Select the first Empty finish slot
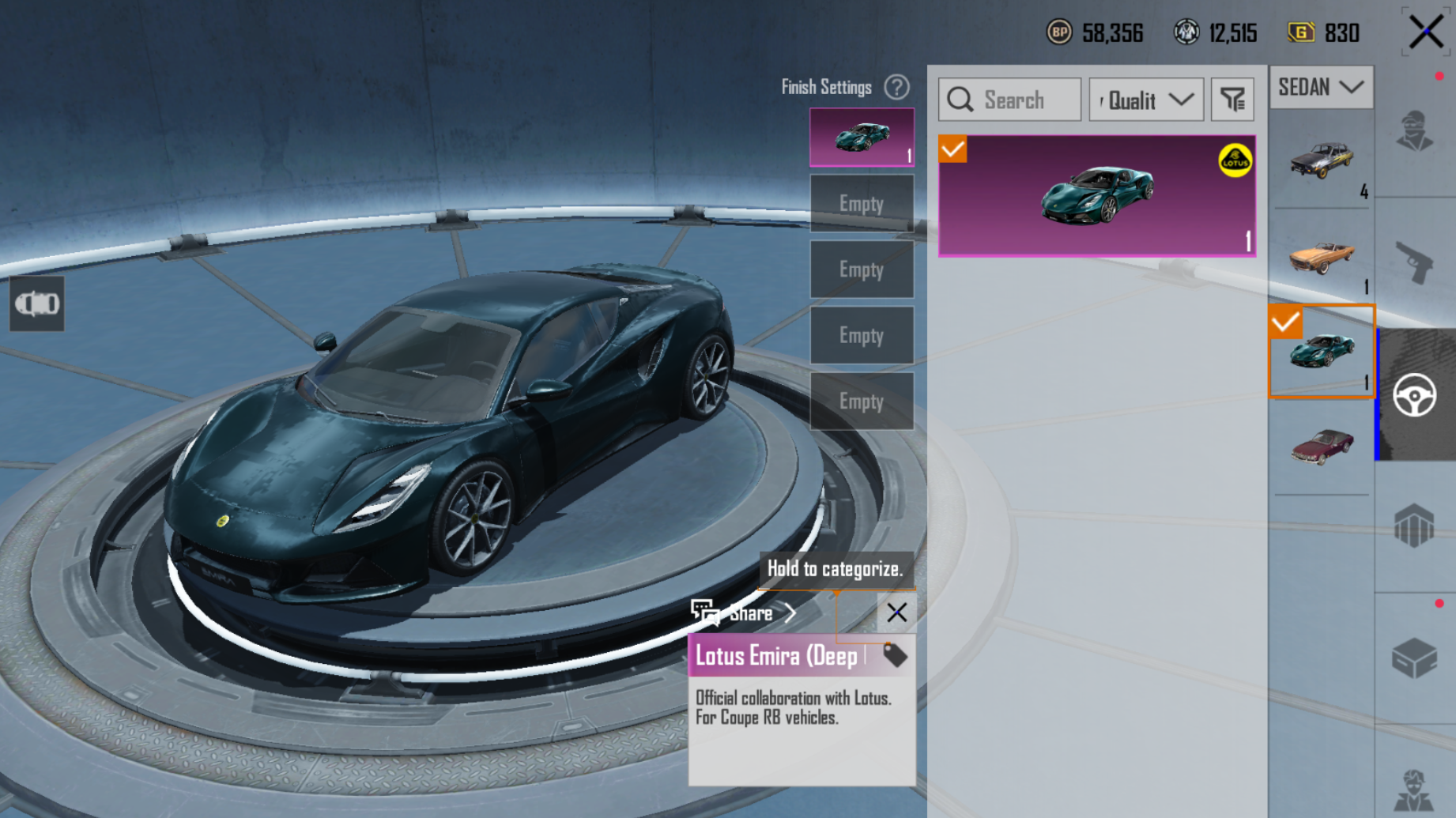The image size is (1456, 818). (862, 203)
